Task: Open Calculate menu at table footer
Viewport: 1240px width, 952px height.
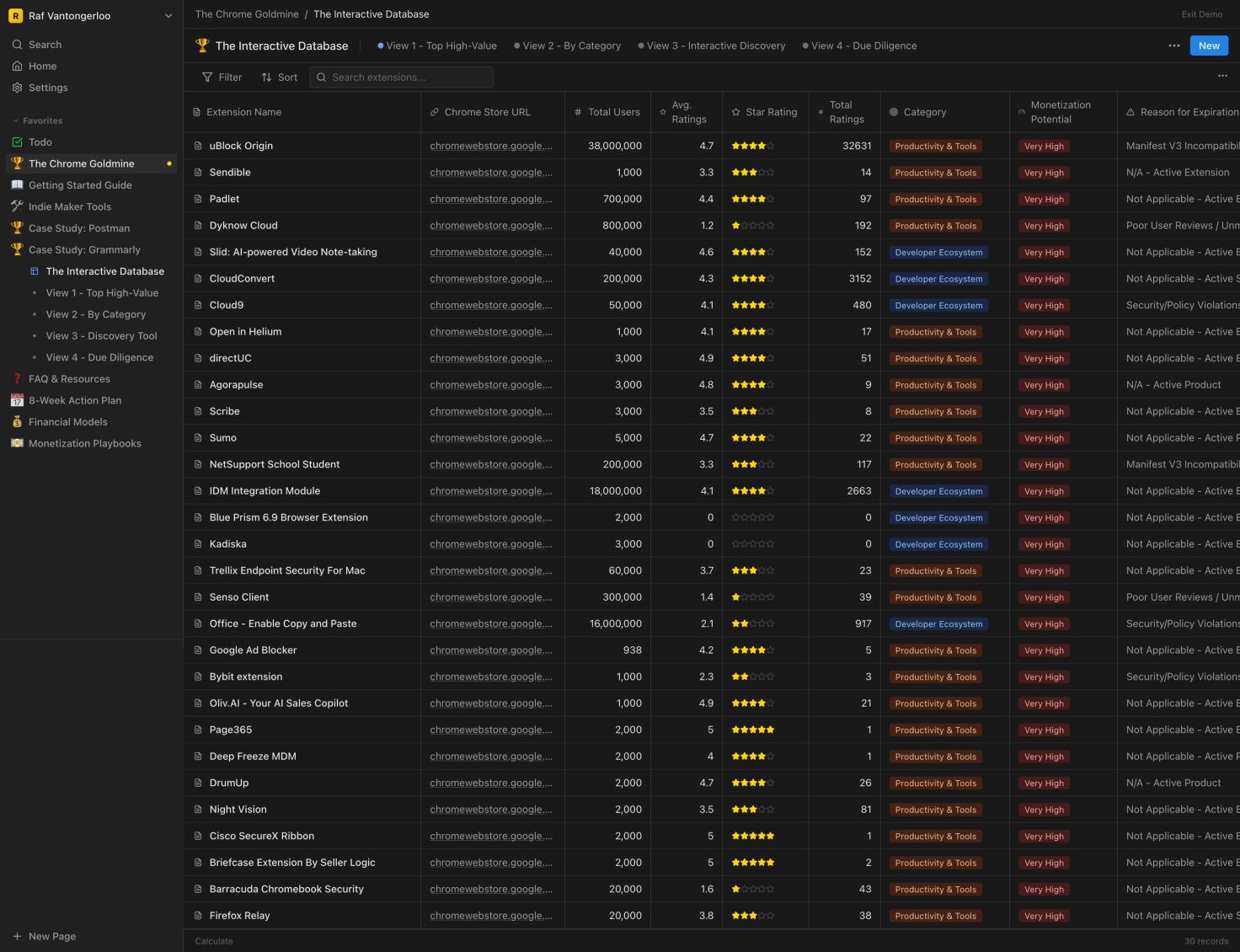Action: 214,941
